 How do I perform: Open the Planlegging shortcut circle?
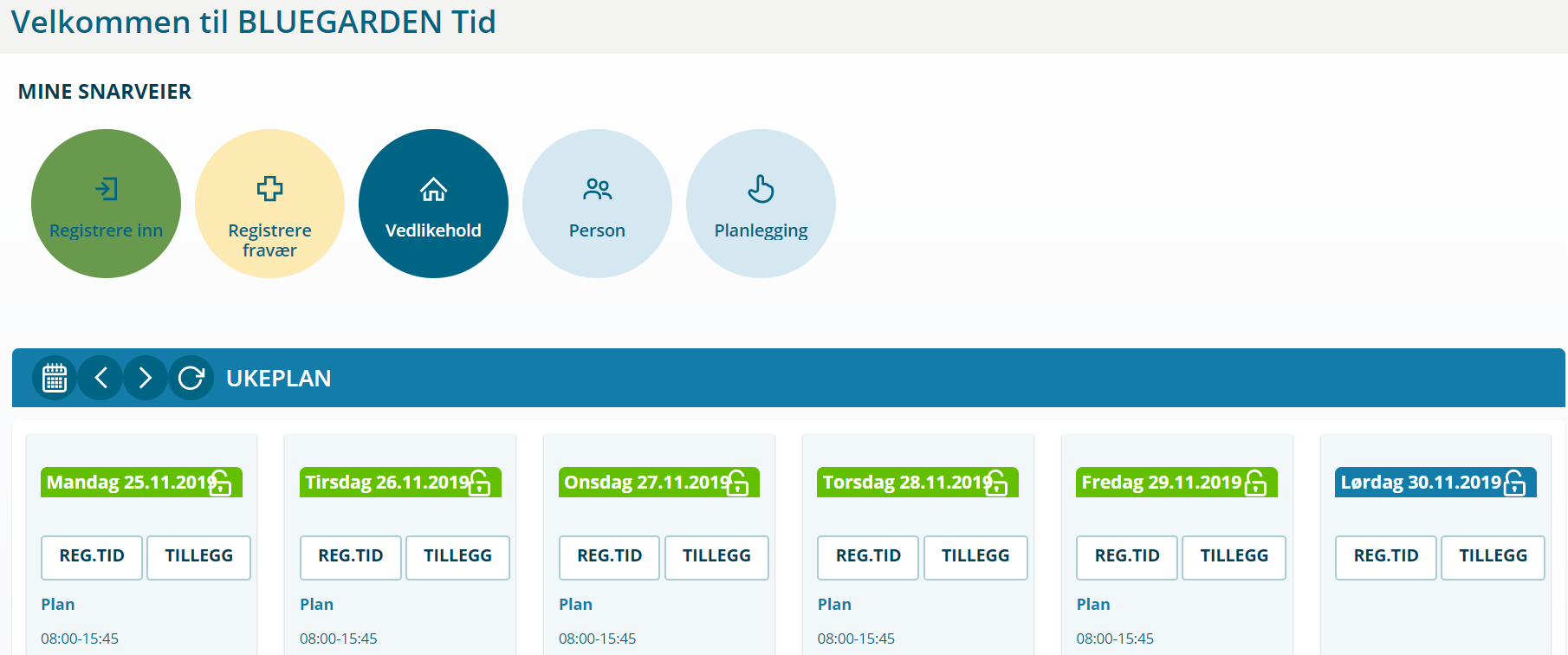(761, 204)
